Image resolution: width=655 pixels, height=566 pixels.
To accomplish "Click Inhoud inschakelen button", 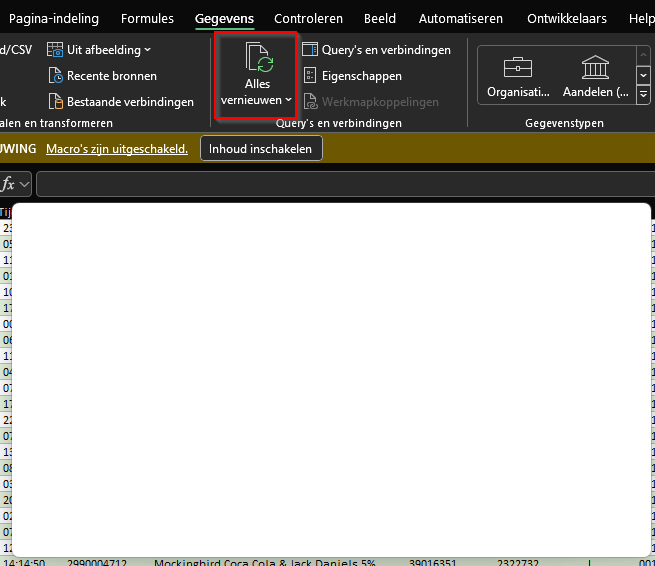I will (261, 148).
